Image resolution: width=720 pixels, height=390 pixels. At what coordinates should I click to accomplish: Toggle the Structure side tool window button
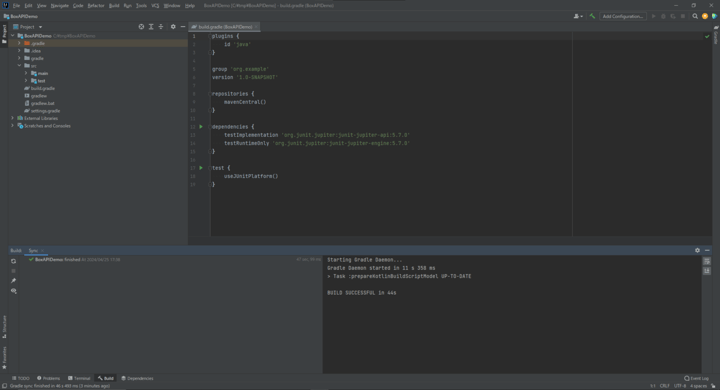coord(4,327)
